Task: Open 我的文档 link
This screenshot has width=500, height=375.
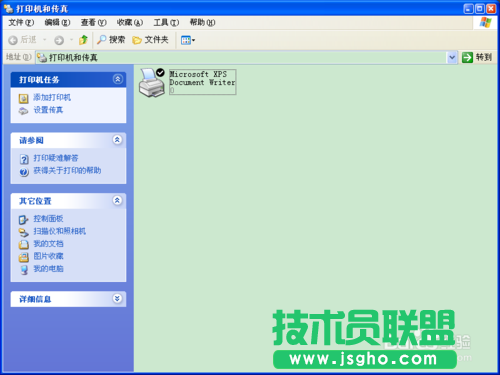Action: point(48,244)
